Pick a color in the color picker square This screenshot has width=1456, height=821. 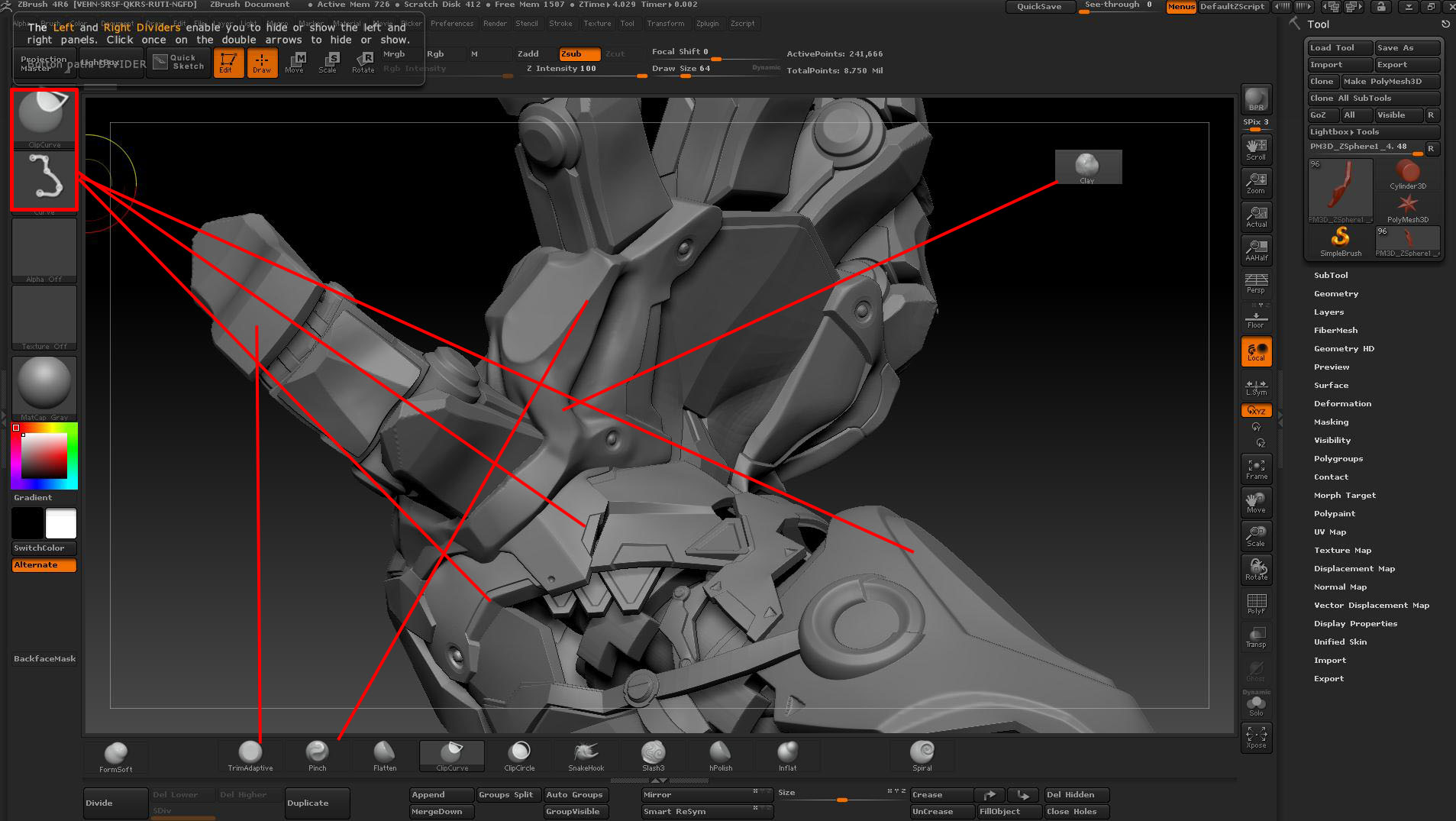(44, 456)
